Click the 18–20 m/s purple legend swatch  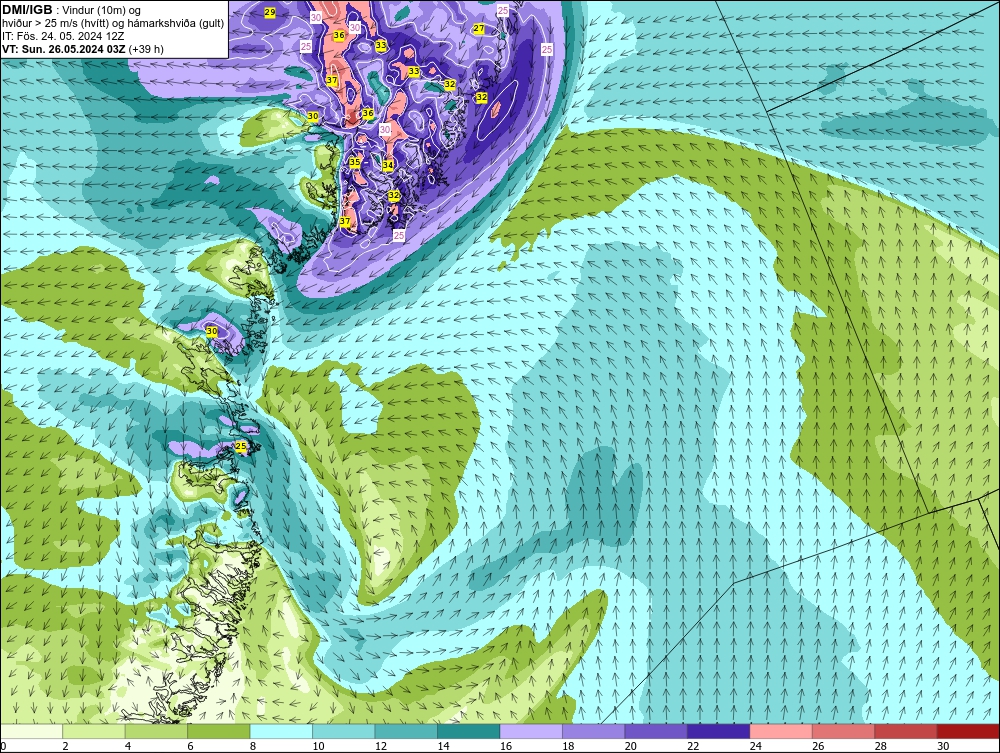(594, 731)
